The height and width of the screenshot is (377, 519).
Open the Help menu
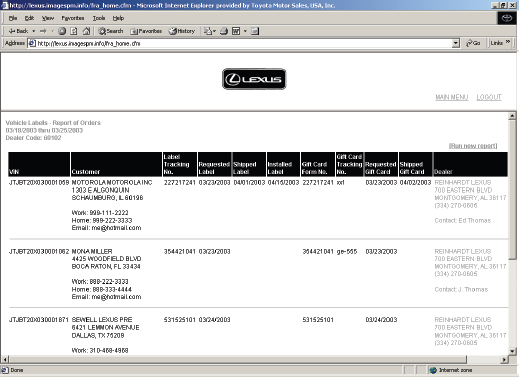pos(118,18)
